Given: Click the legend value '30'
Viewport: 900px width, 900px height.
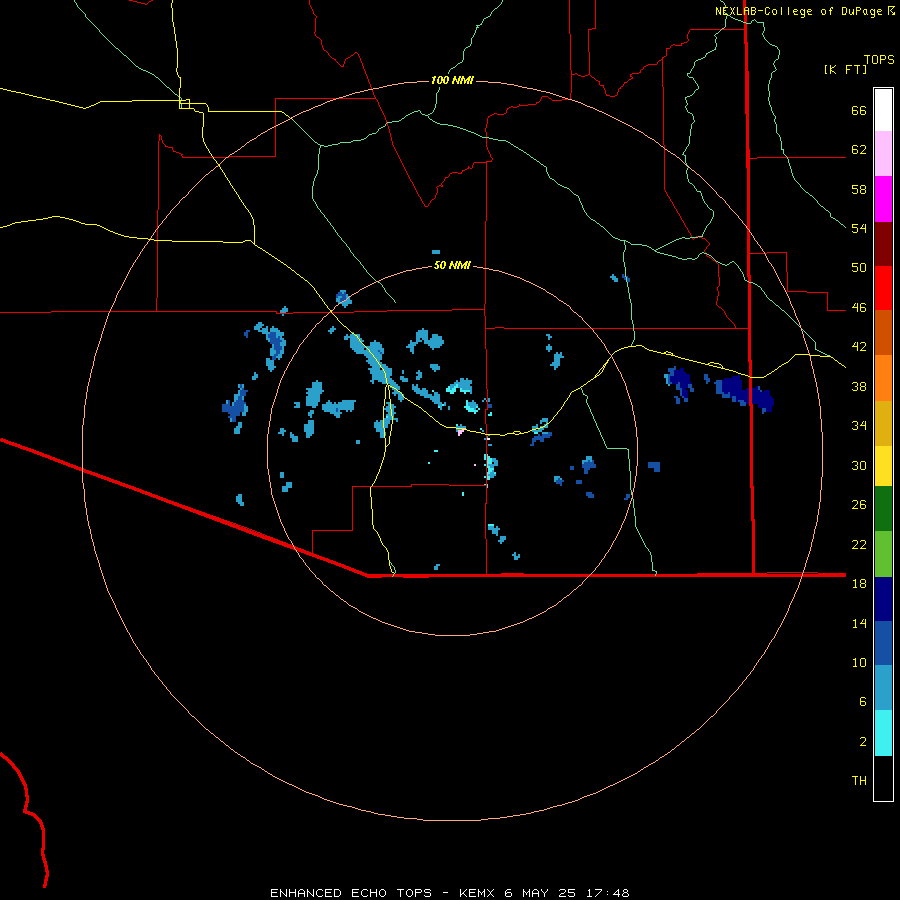Looking at the screenshot, I should [x=859, y=465].
